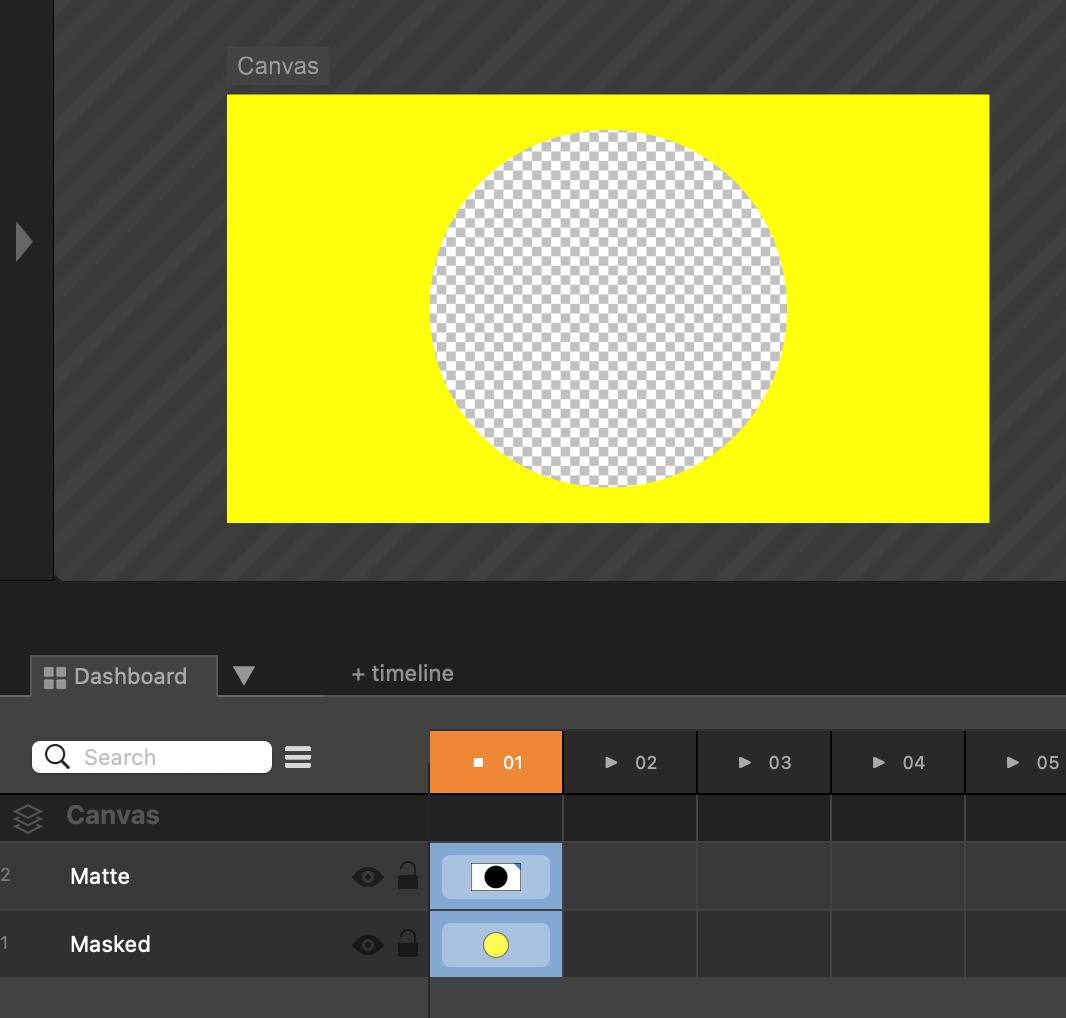Lock the Masked layer
This screenshot has width=1066, height=1018.
coord(408,945)
